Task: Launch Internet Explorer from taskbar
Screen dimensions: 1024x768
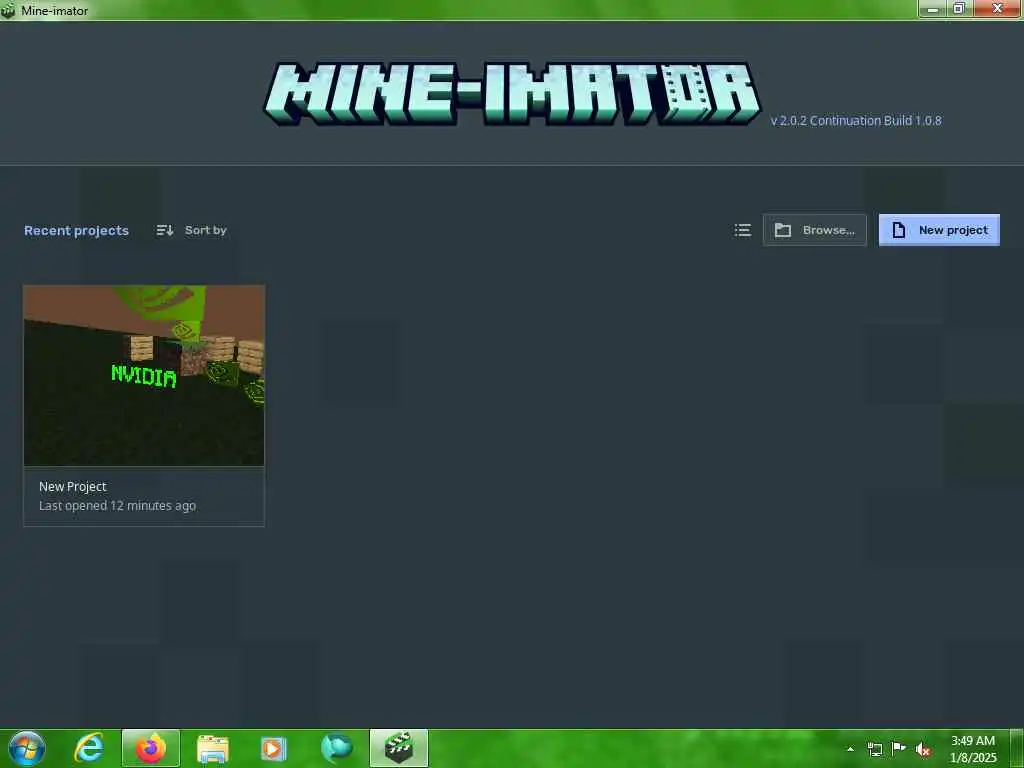Action: pos(88,748)
